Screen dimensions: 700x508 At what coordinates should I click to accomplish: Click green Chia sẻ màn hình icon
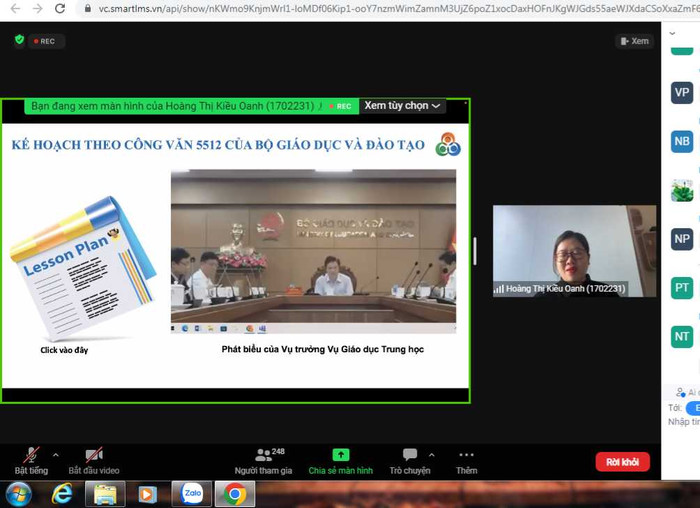click(341, 455)
